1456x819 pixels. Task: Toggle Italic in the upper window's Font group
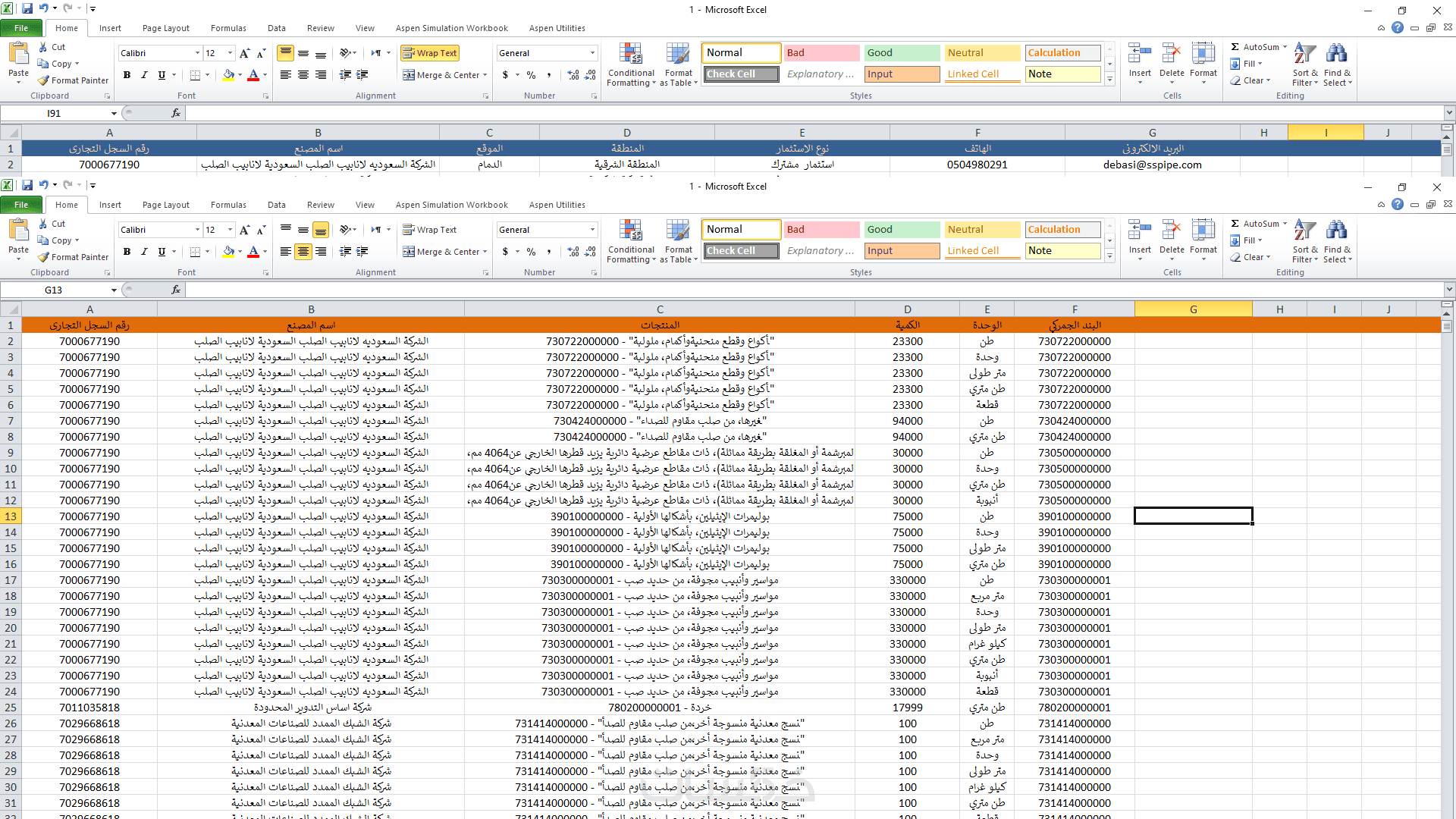(x=144, y=75)
